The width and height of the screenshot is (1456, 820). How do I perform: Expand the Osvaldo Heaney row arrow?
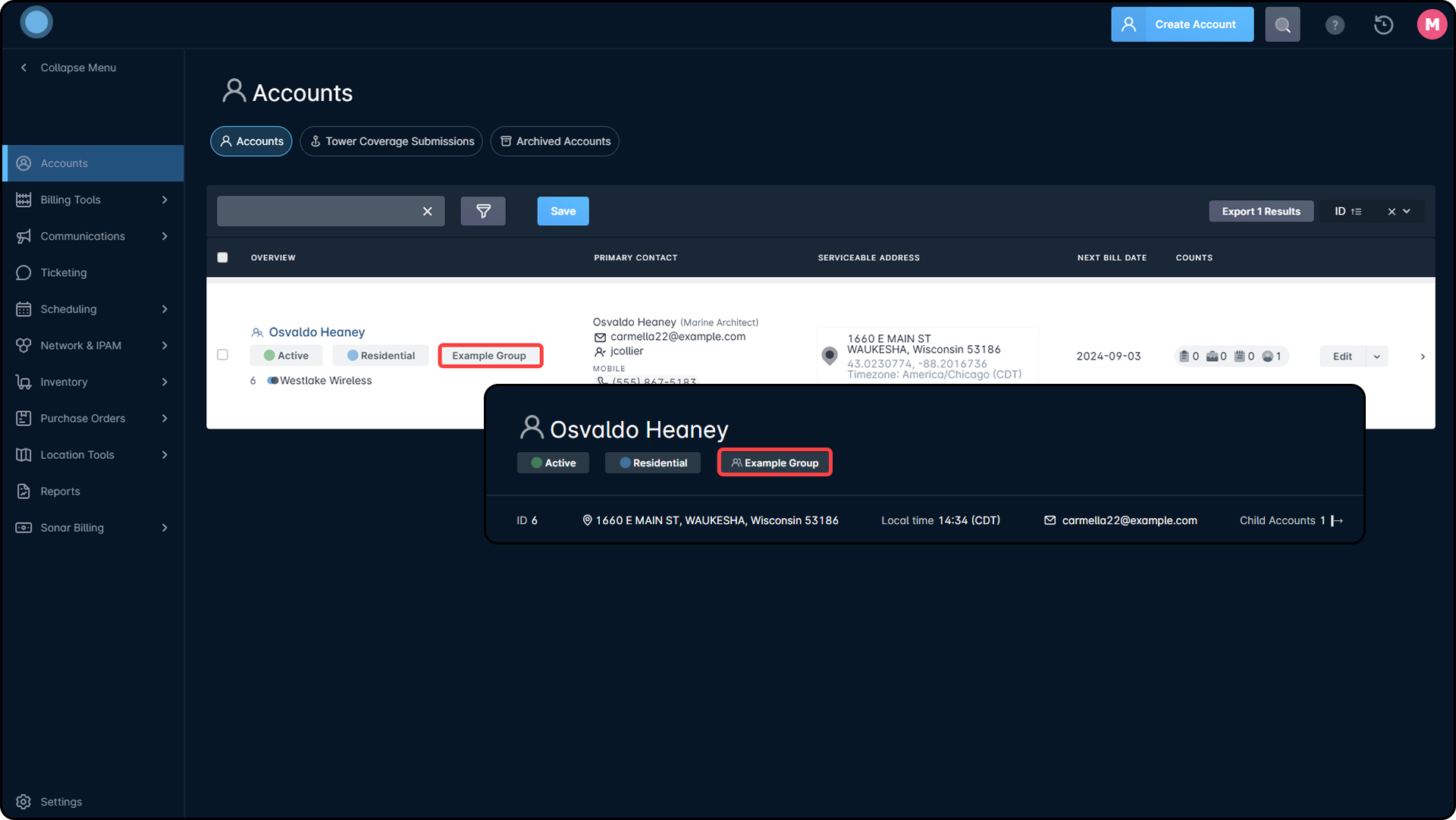pos(1423,356)
